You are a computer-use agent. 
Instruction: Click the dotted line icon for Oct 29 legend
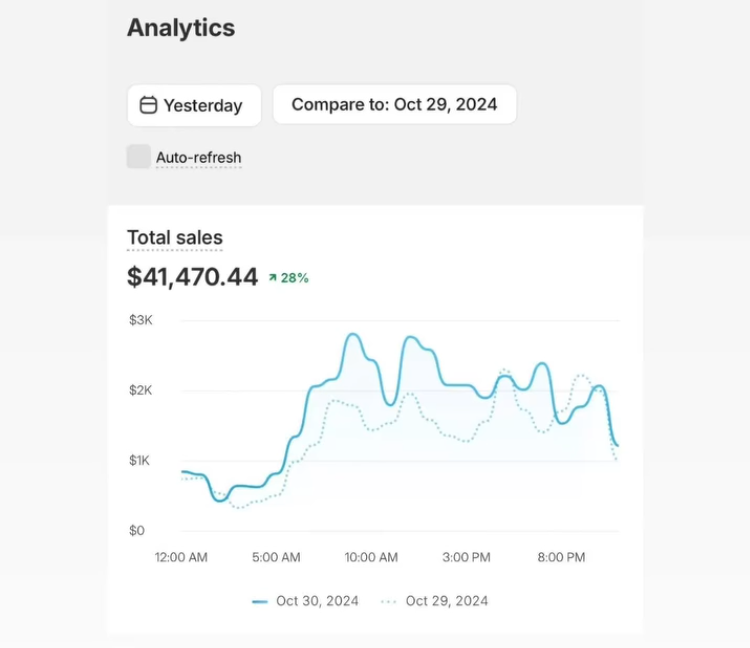pyautogui.click(x=389, y=601)
